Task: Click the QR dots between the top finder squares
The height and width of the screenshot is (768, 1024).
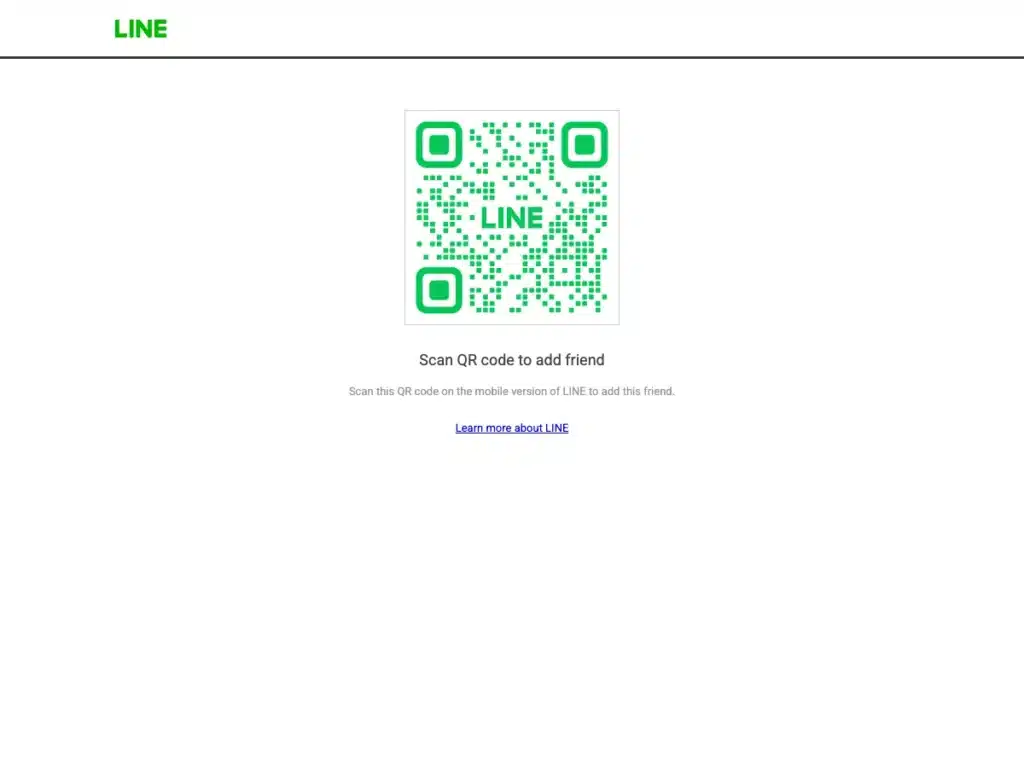Action: [511, 147]
